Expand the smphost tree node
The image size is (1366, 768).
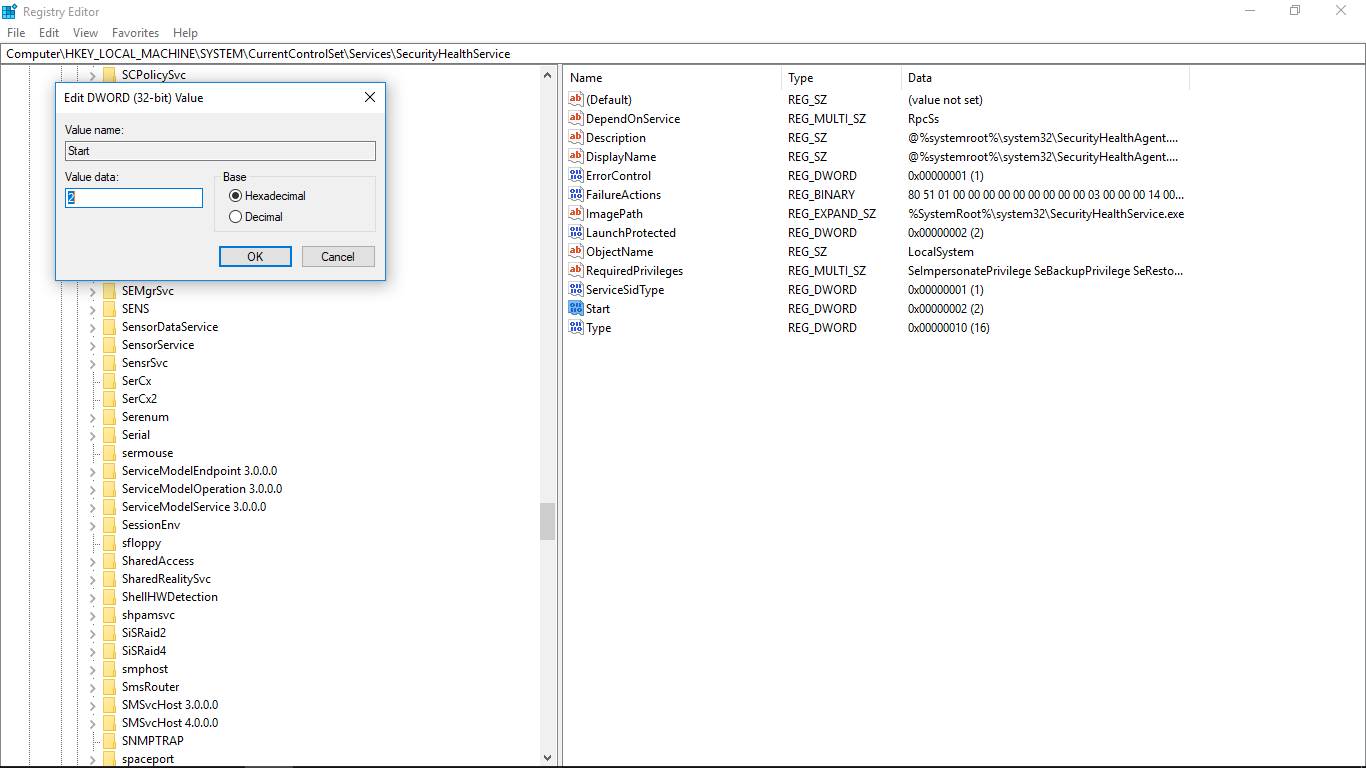click(92, 669)
